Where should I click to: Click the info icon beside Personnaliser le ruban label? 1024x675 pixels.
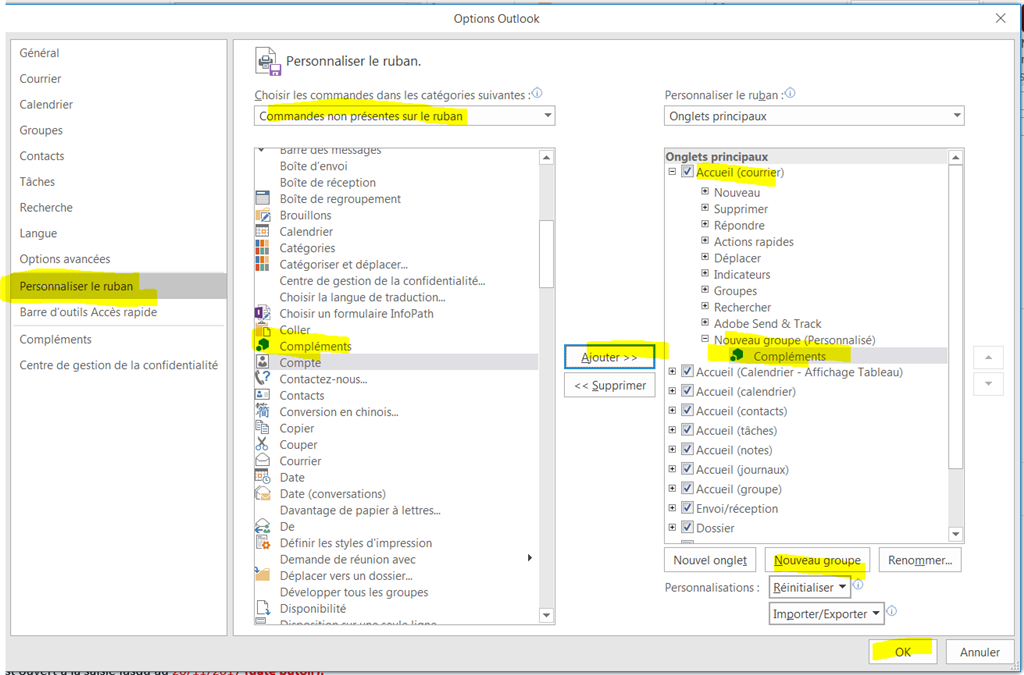pos(790,93)
